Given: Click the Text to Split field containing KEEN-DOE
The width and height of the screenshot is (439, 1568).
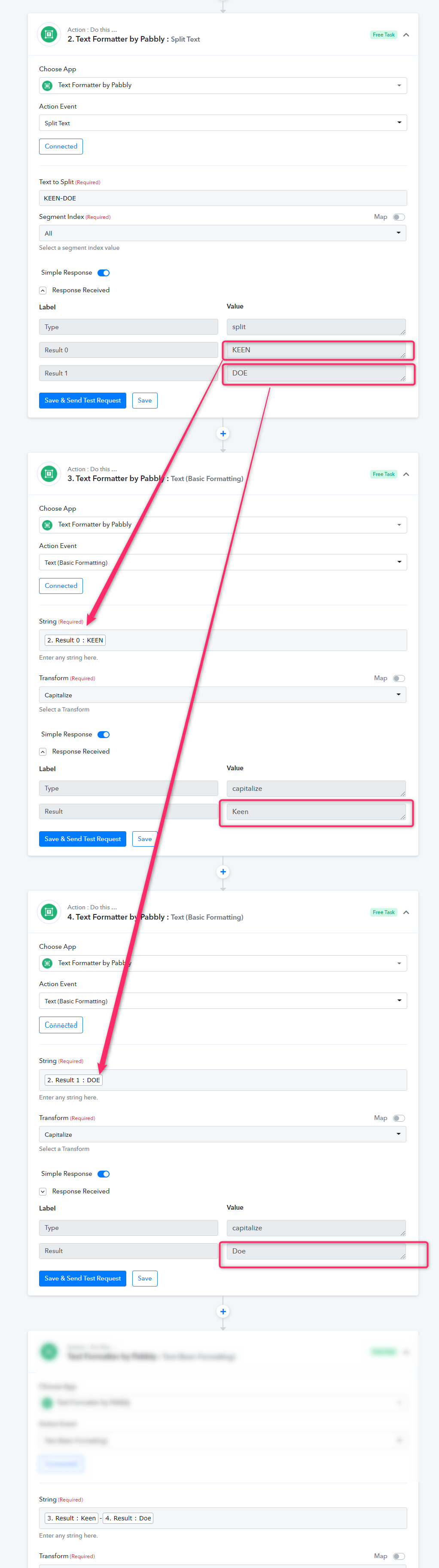Looking at the screenshot, I should (x=223, y=198).
